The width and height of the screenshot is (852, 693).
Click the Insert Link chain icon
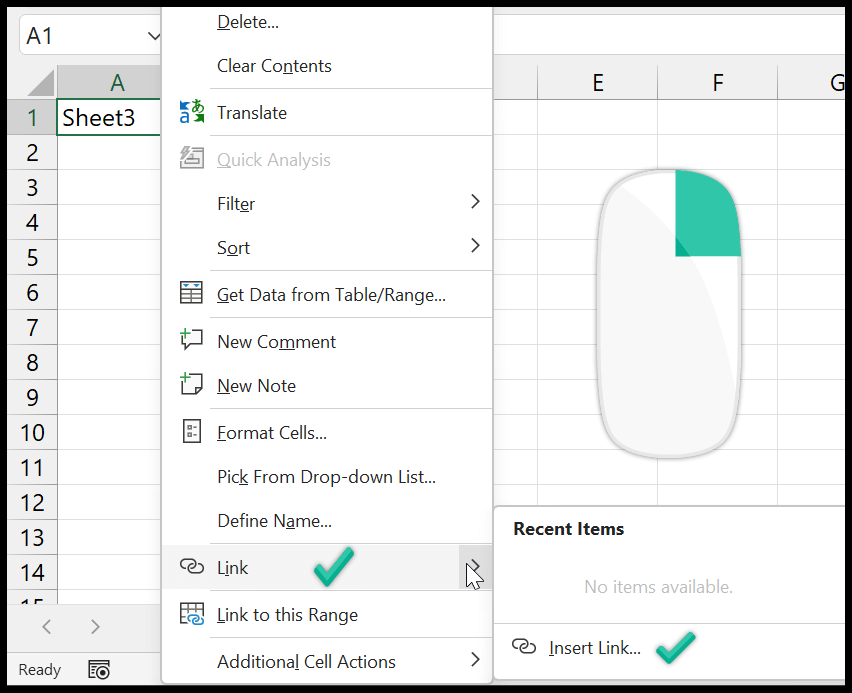pos(524,647)
